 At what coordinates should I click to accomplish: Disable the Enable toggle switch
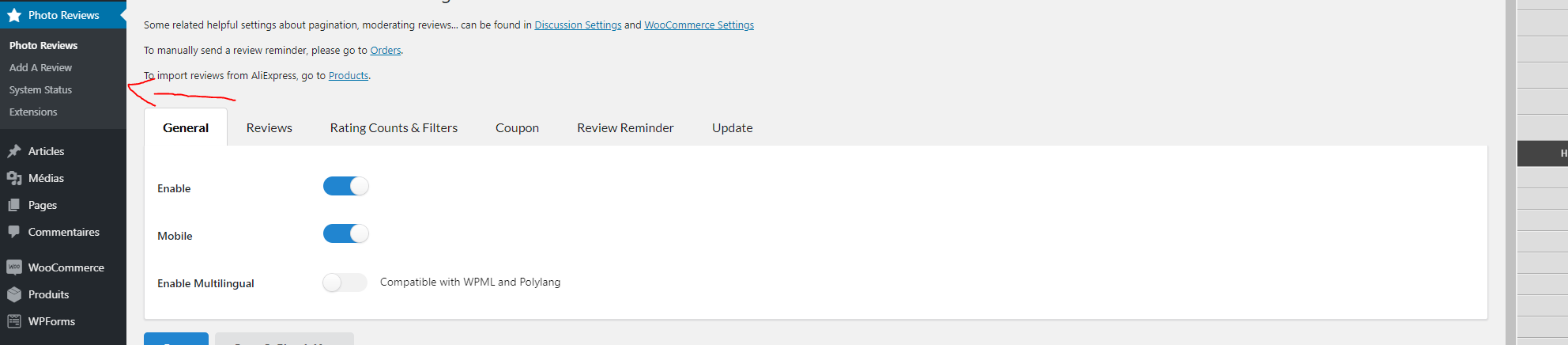point(346,186)
